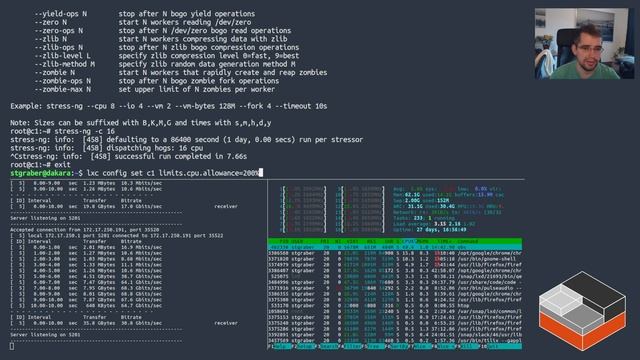Click the '--zombie-max N' option line
Image resolution: width=640 pixels, height=360 pixels.
[x=155, y=89]
